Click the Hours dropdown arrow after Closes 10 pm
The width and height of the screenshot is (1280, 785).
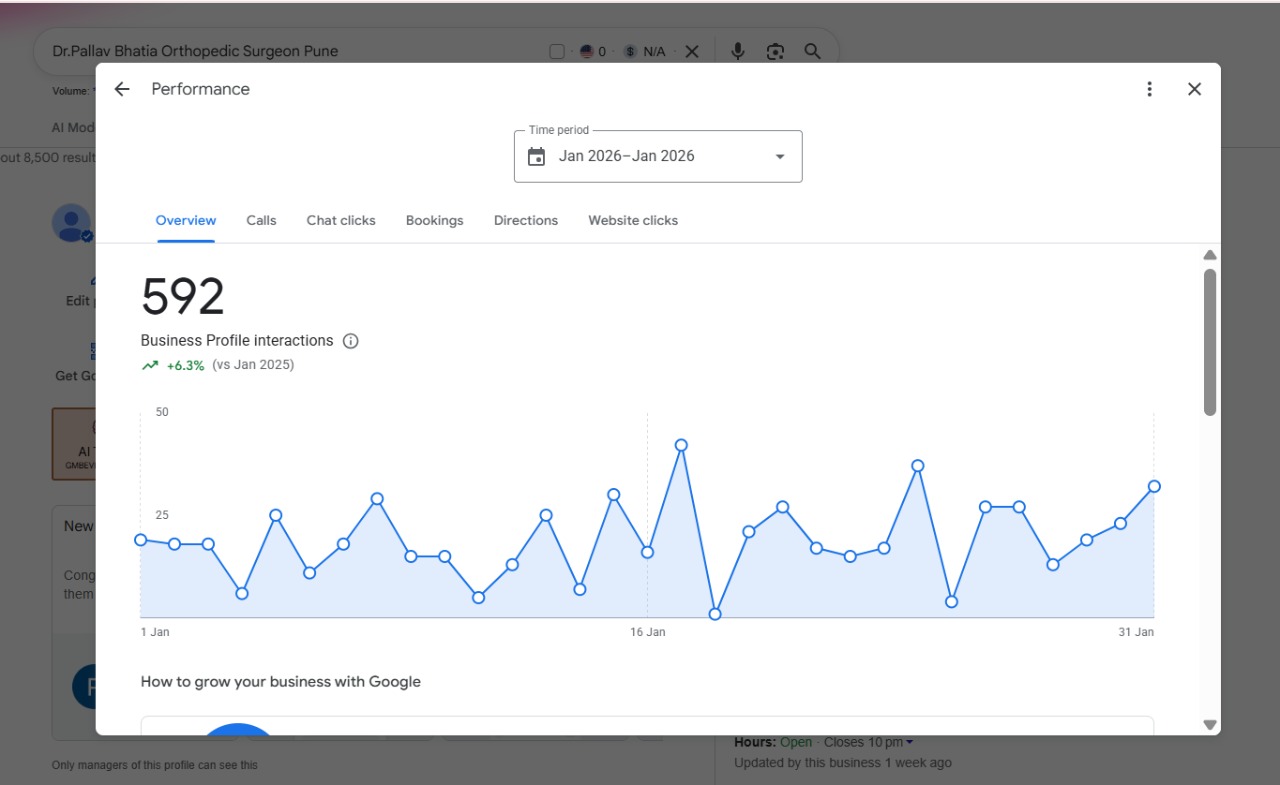[x=909, y=742]
